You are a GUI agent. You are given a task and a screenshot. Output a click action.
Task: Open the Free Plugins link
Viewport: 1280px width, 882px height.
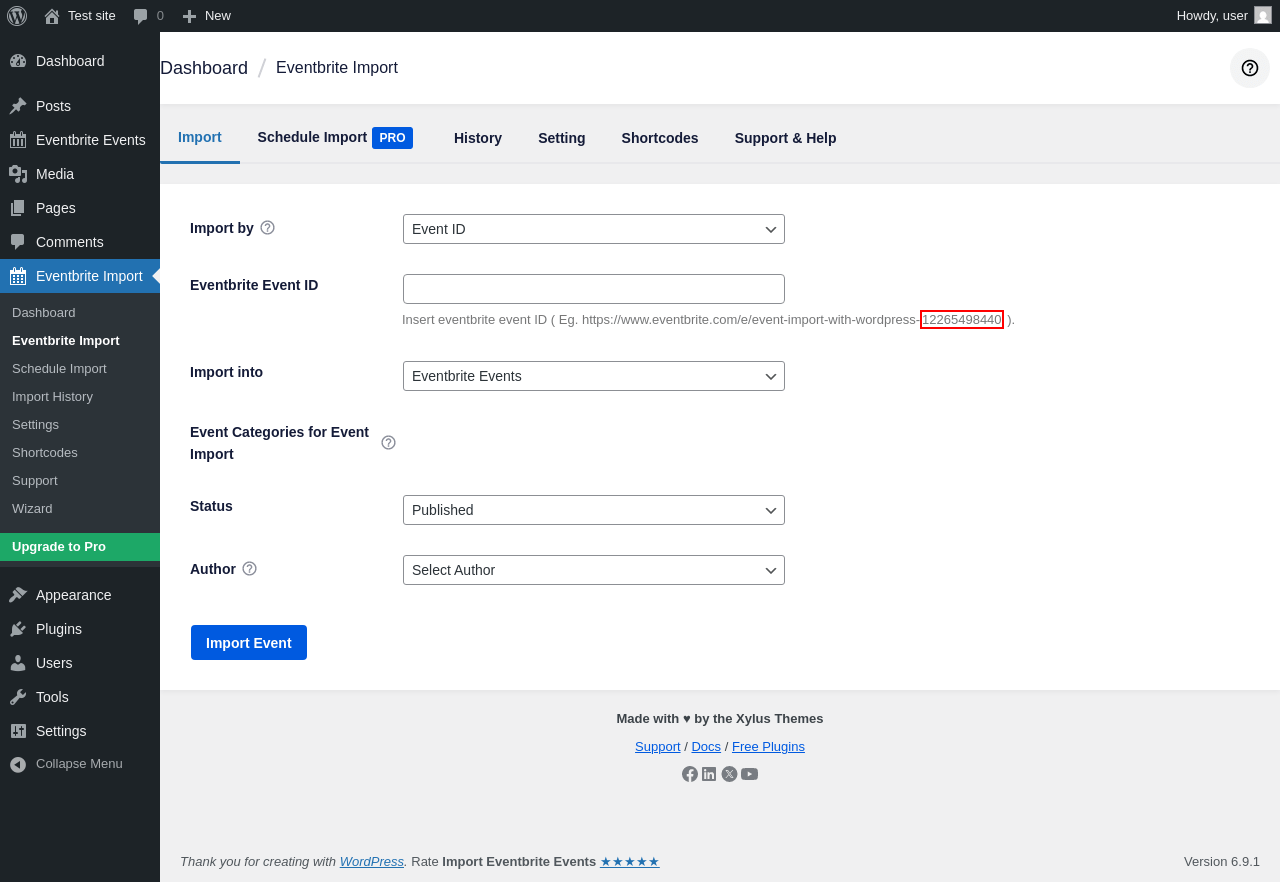pyautogui.click(x=768, y=746)
